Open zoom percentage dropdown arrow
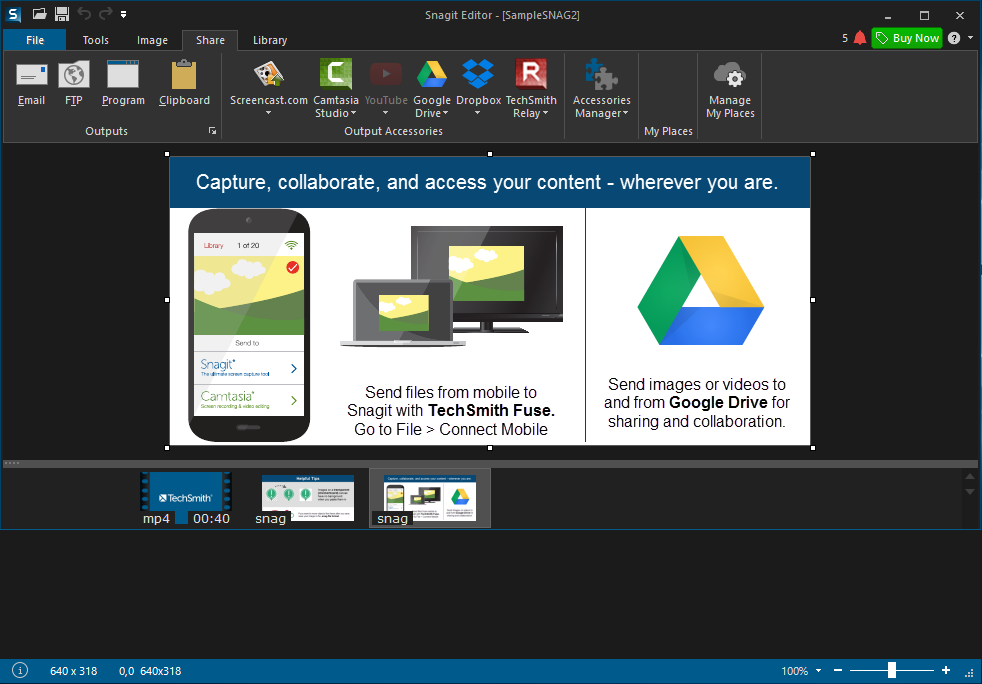This screenshot has width=982, height=684. (x=818, y=671)
